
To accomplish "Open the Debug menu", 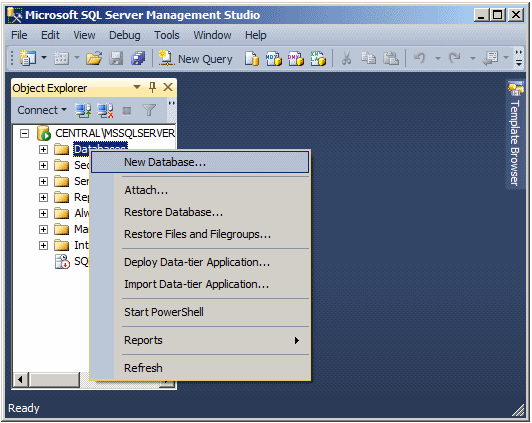I will coord(125,35).
